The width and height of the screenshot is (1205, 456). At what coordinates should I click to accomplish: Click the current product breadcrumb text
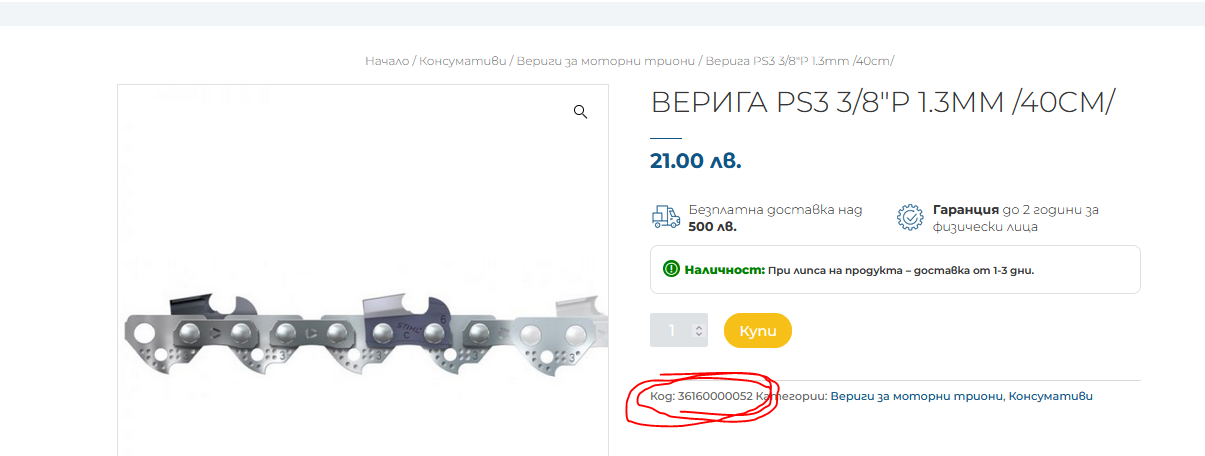coord(800,61)
